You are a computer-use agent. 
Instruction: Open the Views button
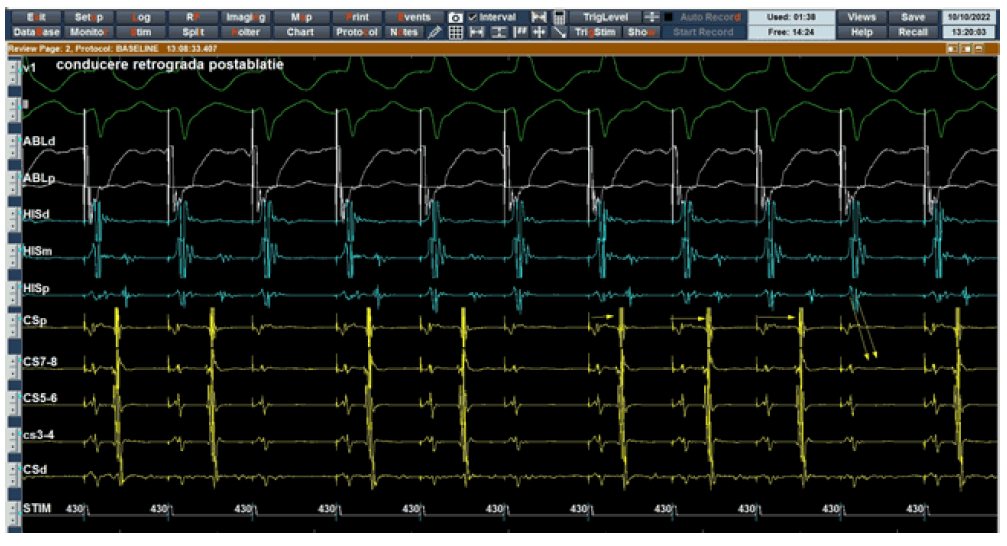click(x=861, y=17)
